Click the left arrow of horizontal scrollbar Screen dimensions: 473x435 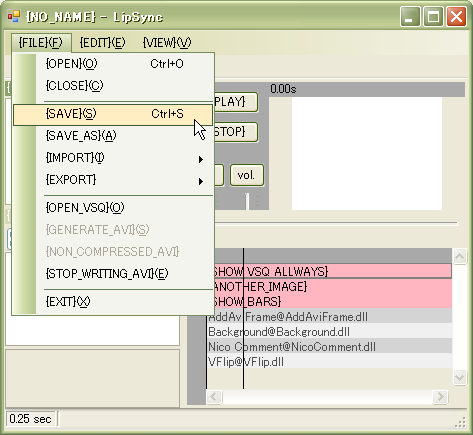click(214, 397)
